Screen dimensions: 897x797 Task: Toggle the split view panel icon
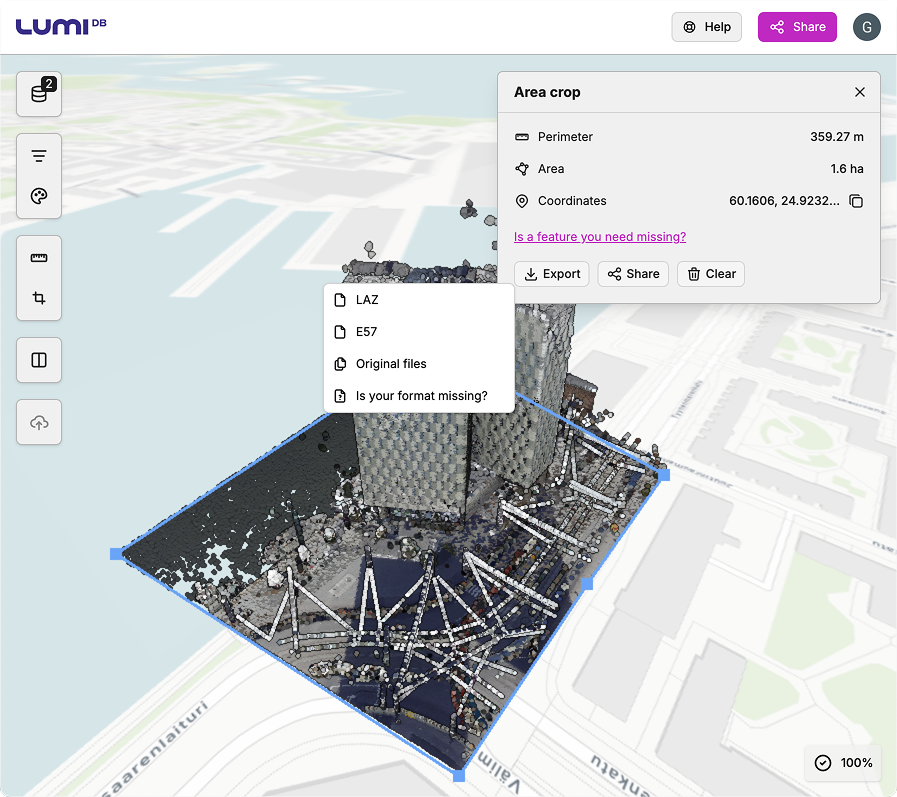coord(39,360)
